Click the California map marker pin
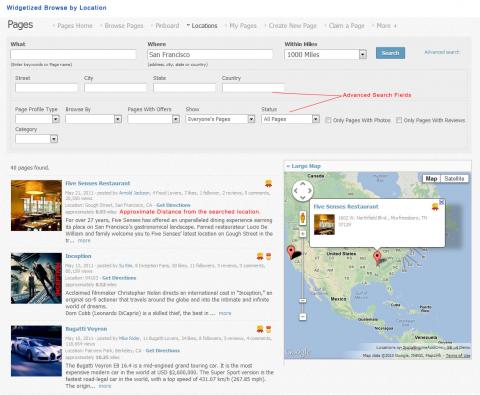This screenshot has width=480, height=395. 291,252
